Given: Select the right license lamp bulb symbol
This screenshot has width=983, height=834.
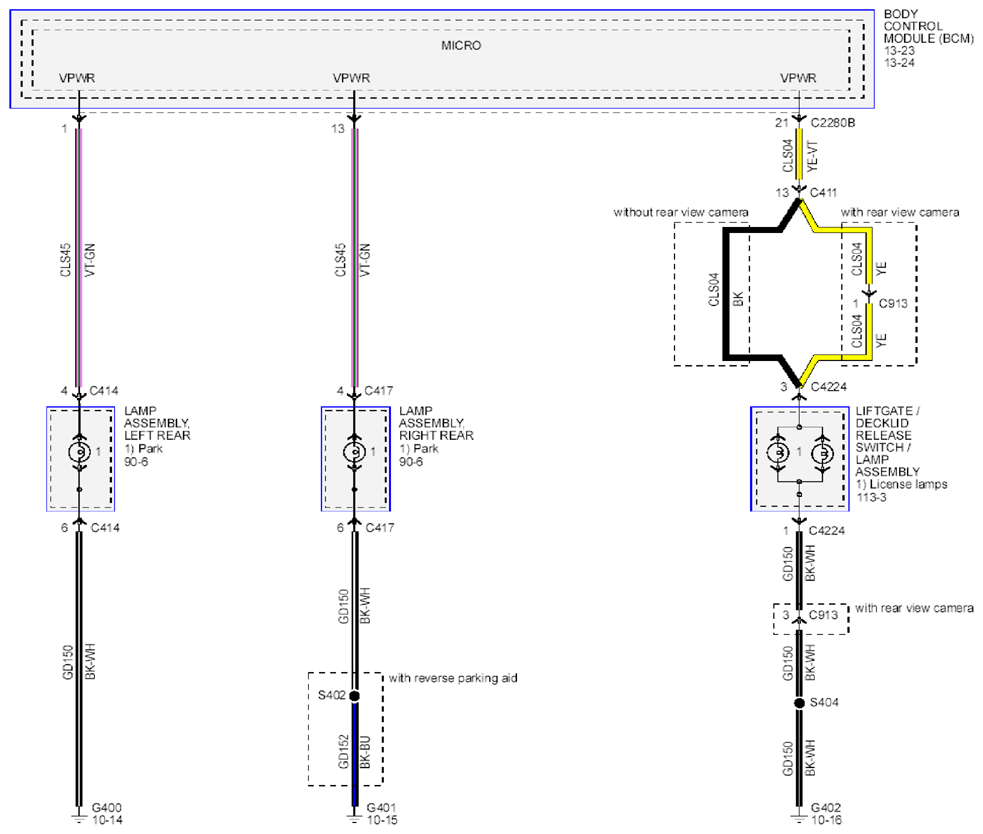Looking at the screenshot, I should (x=822, y=452).
